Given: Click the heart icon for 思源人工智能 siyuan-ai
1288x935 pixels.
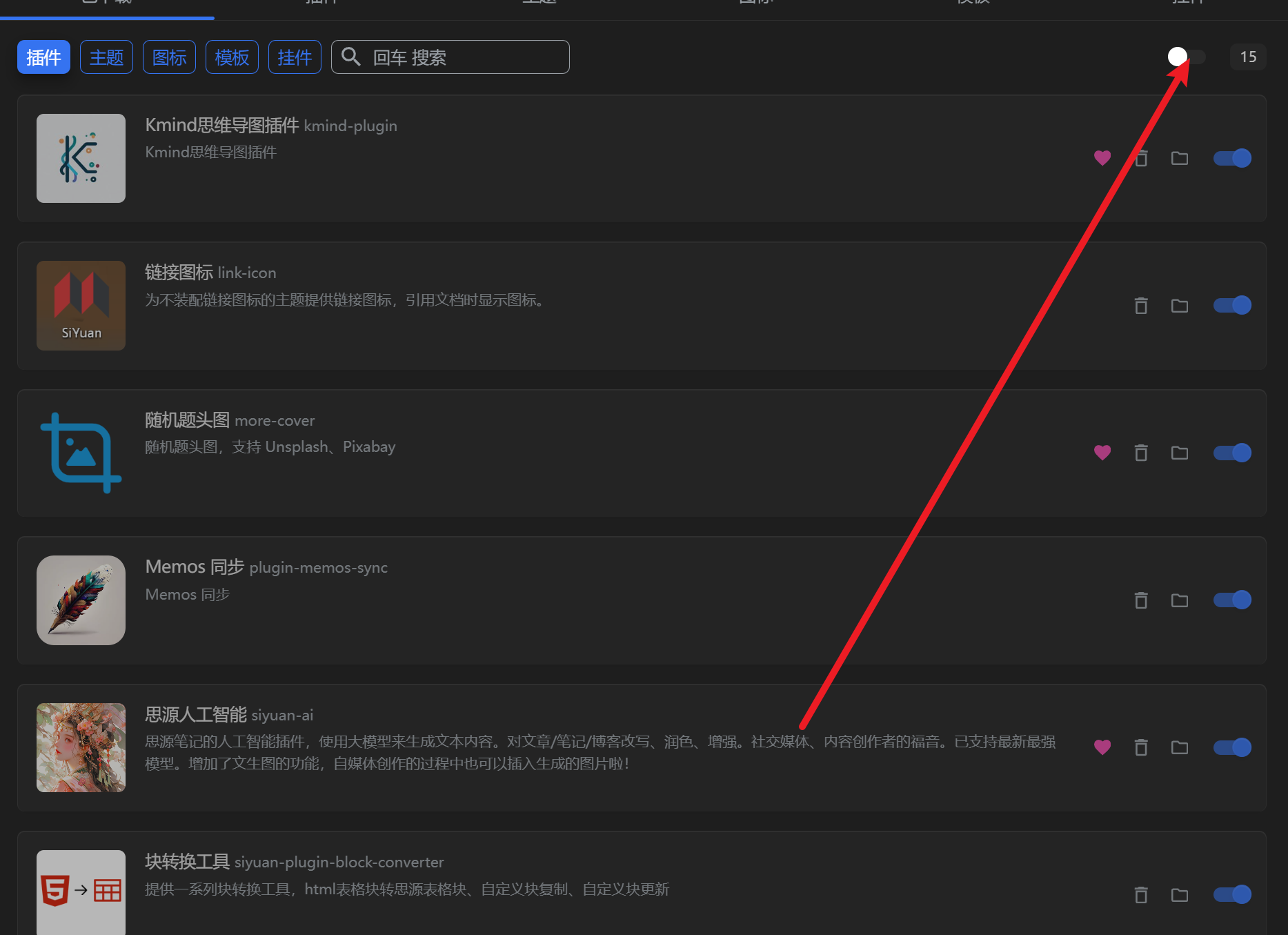Looking at the screenshot, I should point(1102,747).
